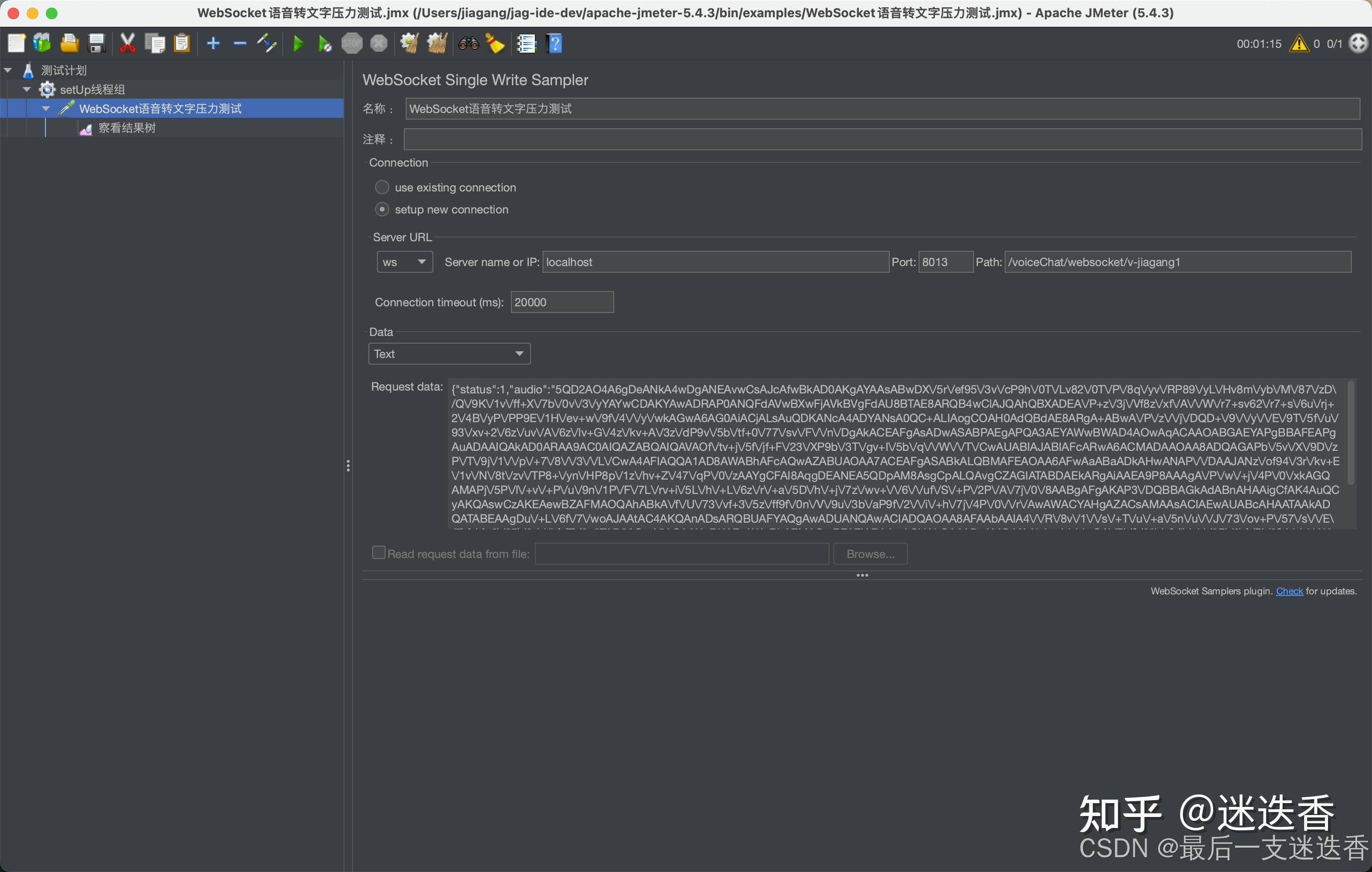Click the Clear results broom icon
The height and width of the screenshot is (872, 1372).
409,44
